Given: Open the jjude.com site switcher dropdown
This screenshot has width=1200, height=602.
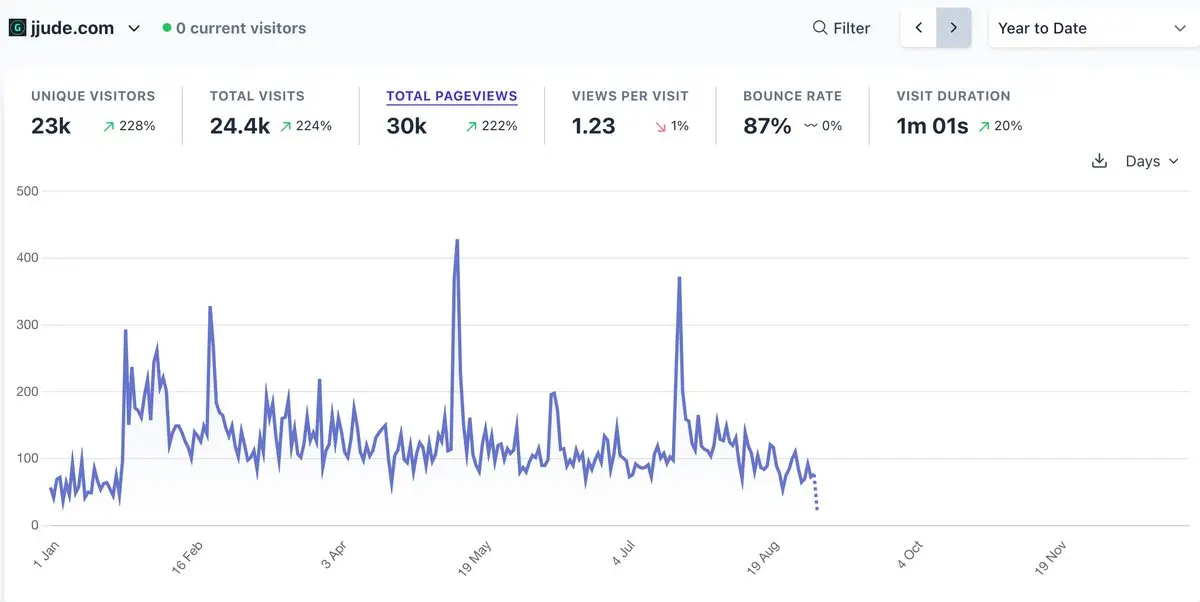Looking at the screenshot, I should tap(134, 28).
